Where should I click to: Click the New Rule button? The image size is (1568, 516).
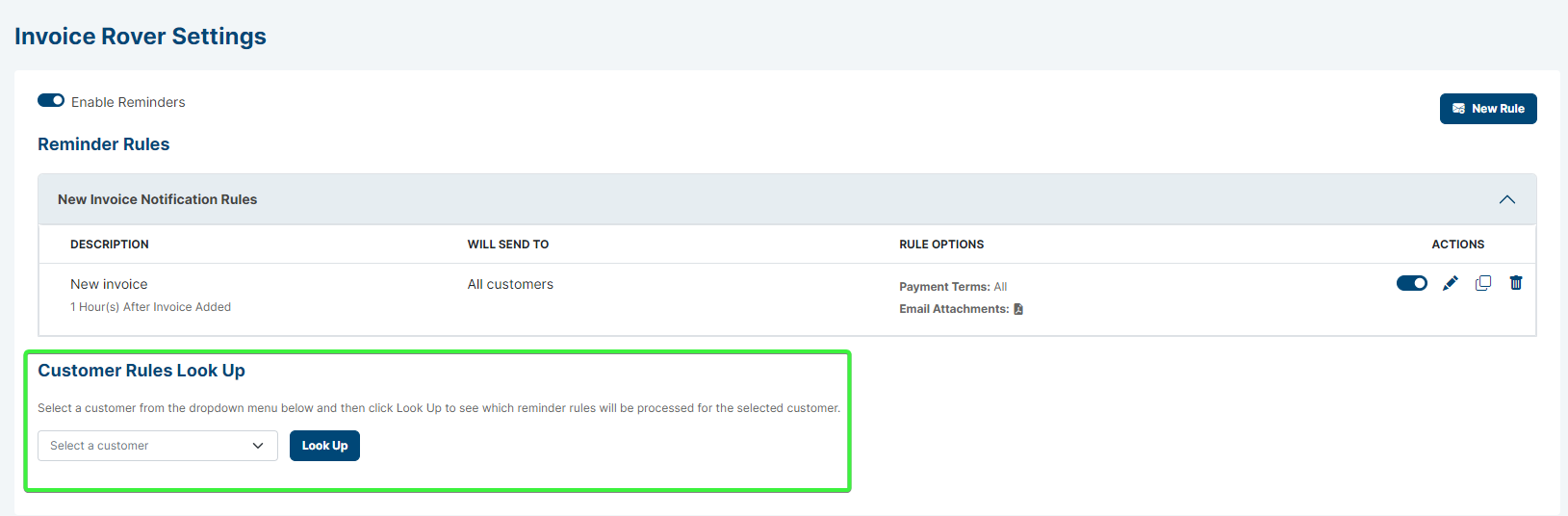coord(1488,109)
